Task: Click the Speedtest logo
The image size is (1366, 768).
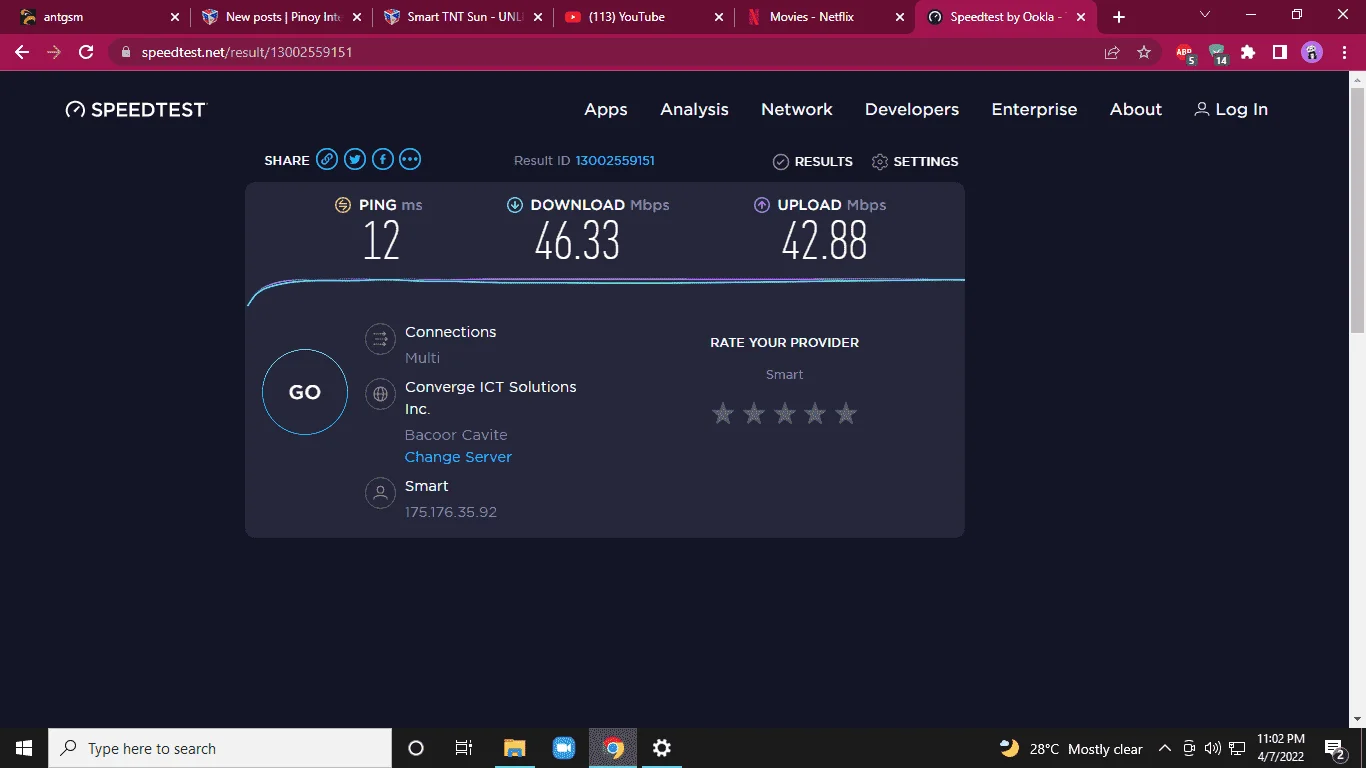Action: [x=135, y=110]
